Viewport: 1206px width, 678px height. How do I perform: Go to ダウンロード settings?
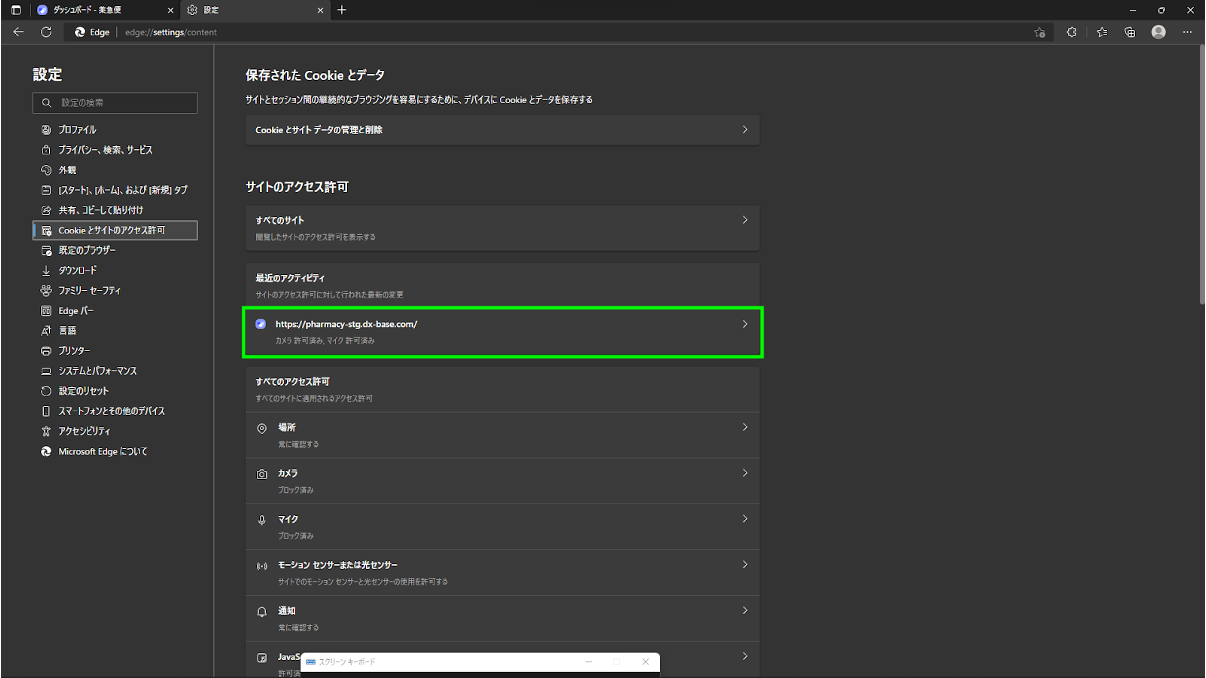point(77,270)
